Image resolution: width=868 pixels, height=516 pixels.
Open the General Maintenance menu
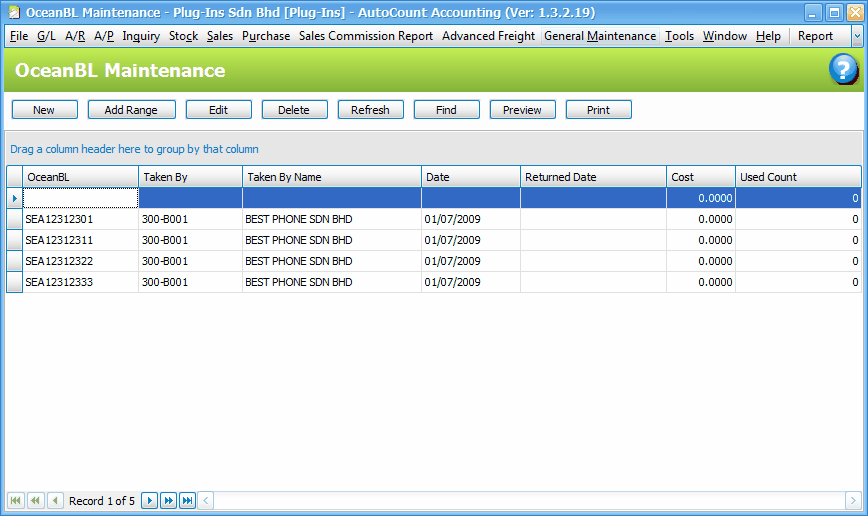coord(600,36)
